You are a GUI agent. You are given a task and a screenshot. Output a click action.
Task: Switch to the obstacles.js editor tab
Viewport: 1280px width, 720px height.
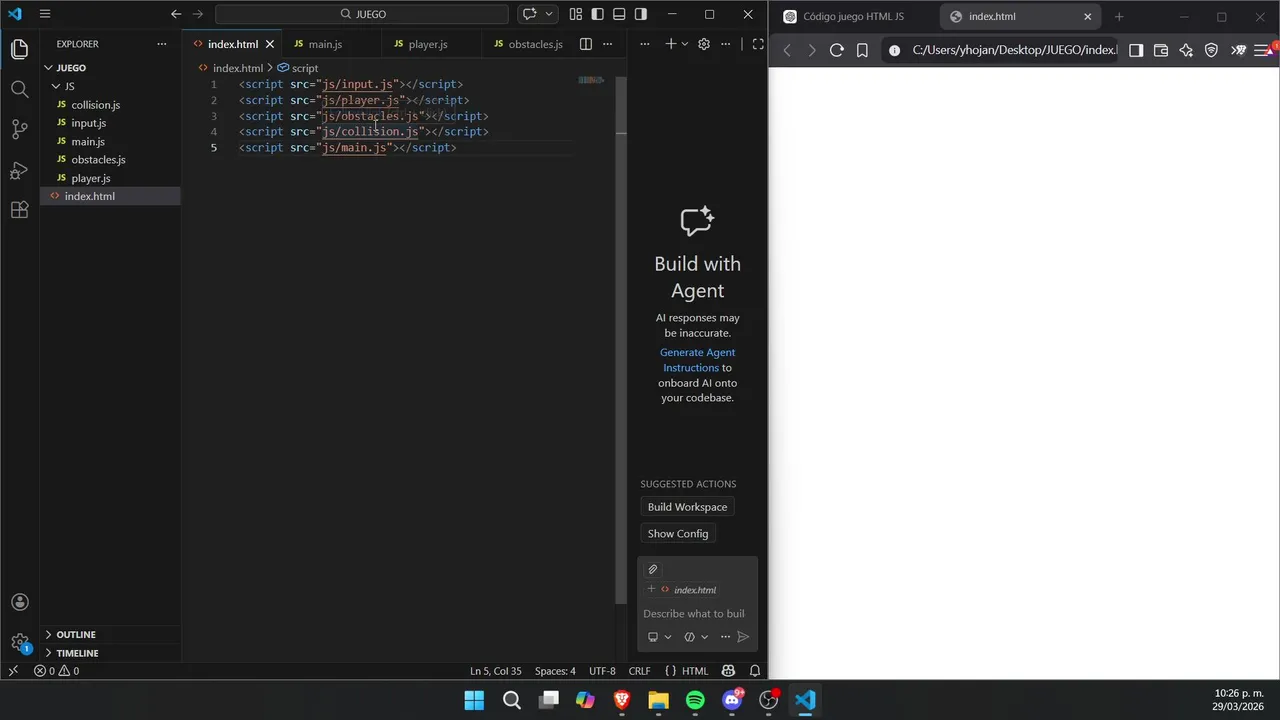(x=527, y=44)
